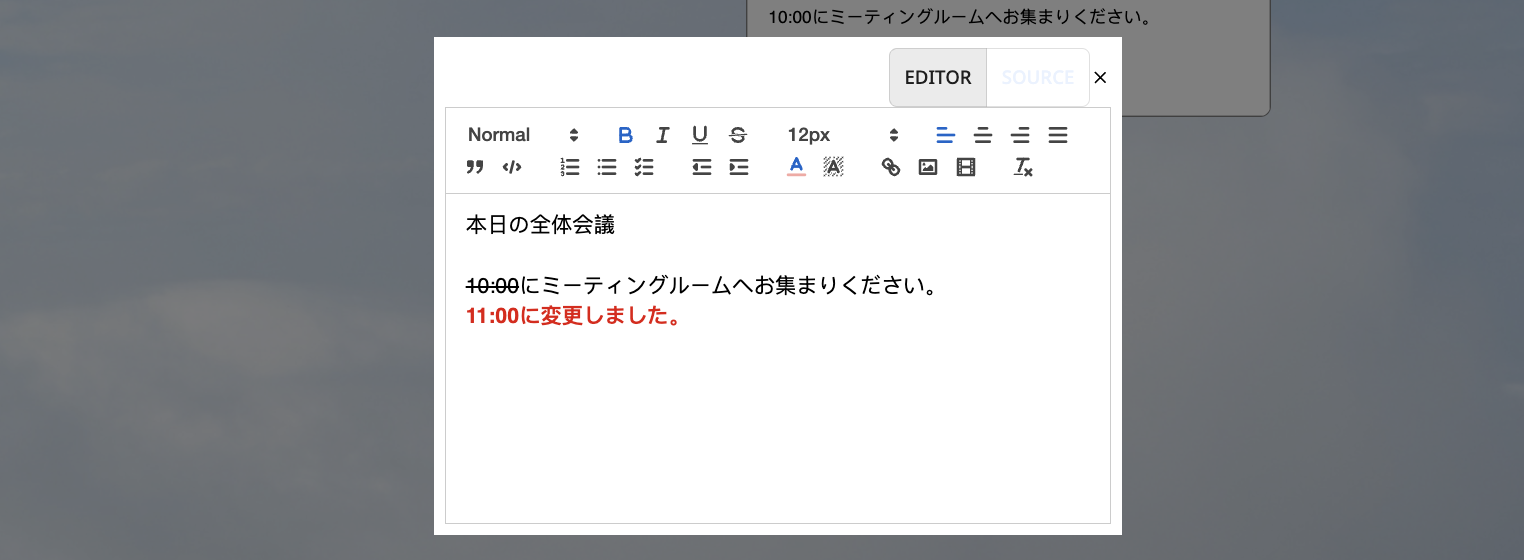Insert a blockquote

point(475,167)
